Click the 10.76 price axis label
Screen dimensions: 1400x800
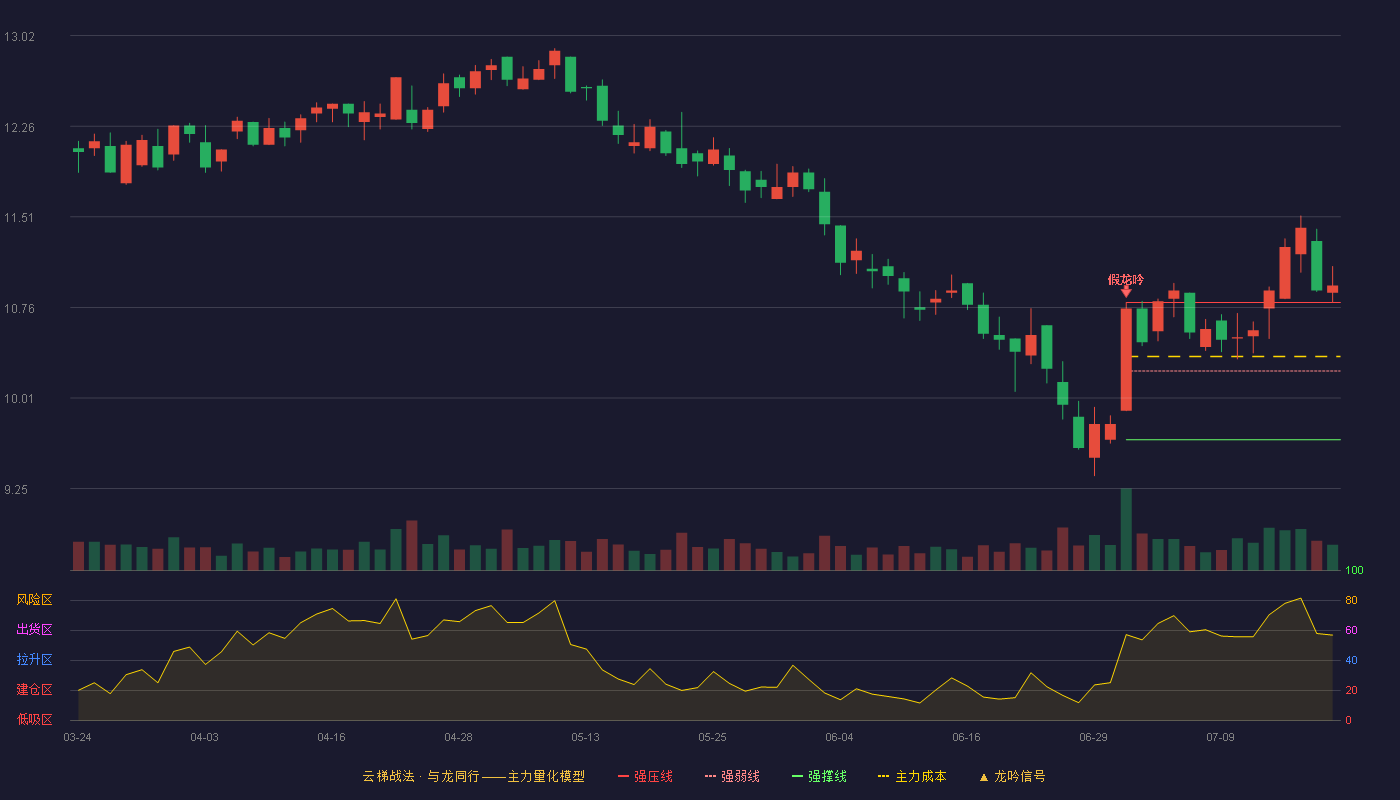tap(19, 308)
